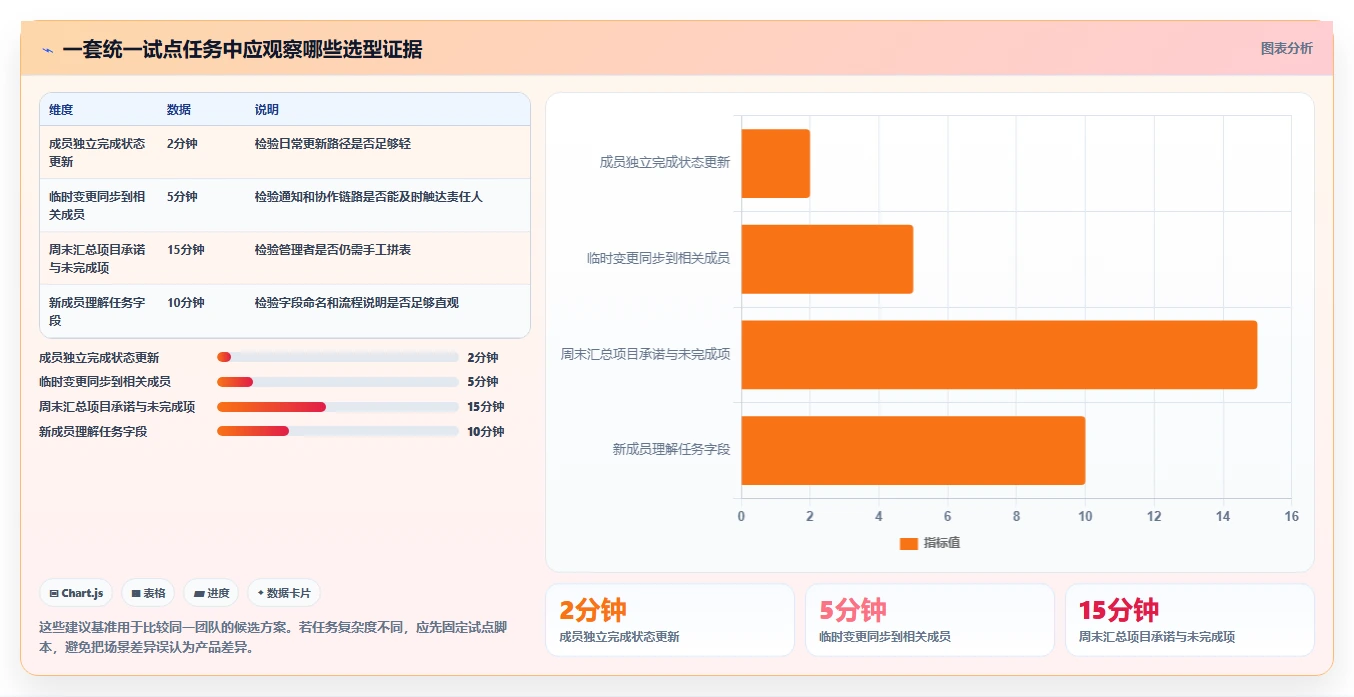Click the chart y-axis label 周末汇总项目承诺与未完成项
The width and height of the screenshot is (1354, 697).
[646, 354]
